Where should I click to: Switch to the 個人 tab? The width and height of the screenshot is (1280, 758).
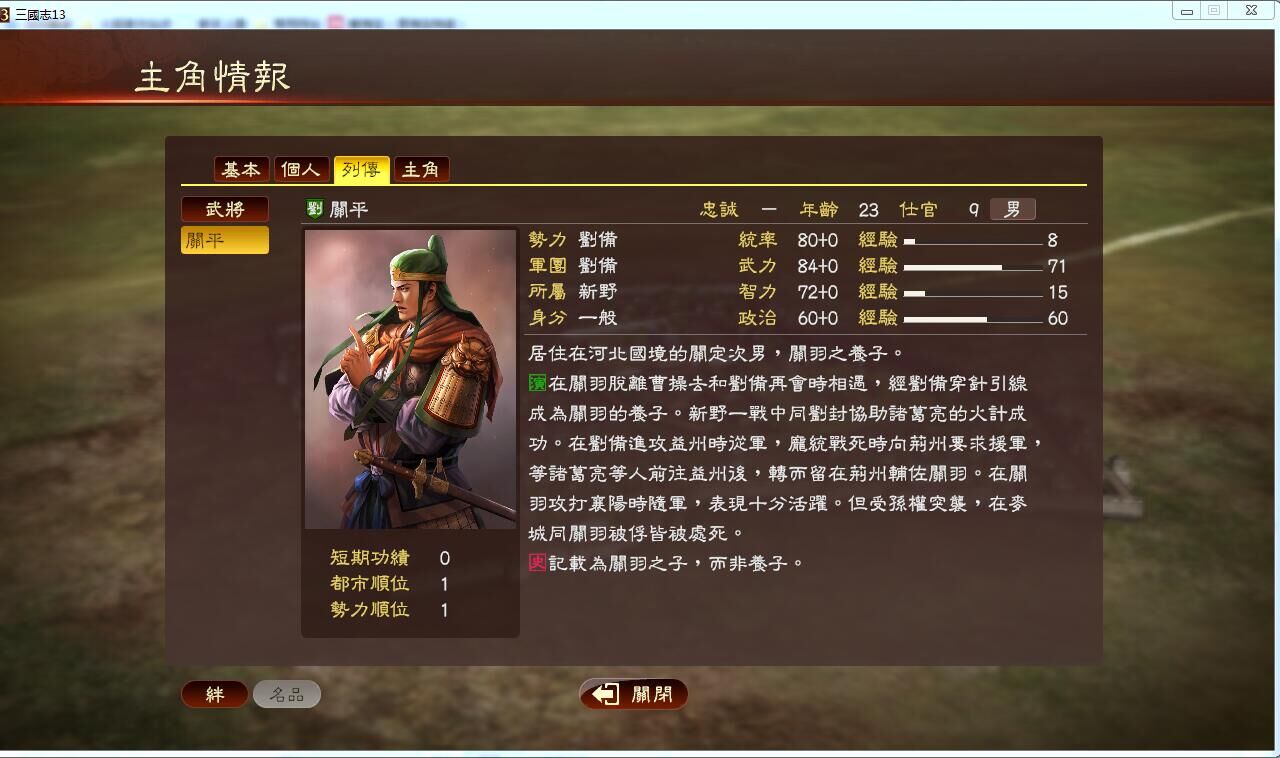pos(301,169)
